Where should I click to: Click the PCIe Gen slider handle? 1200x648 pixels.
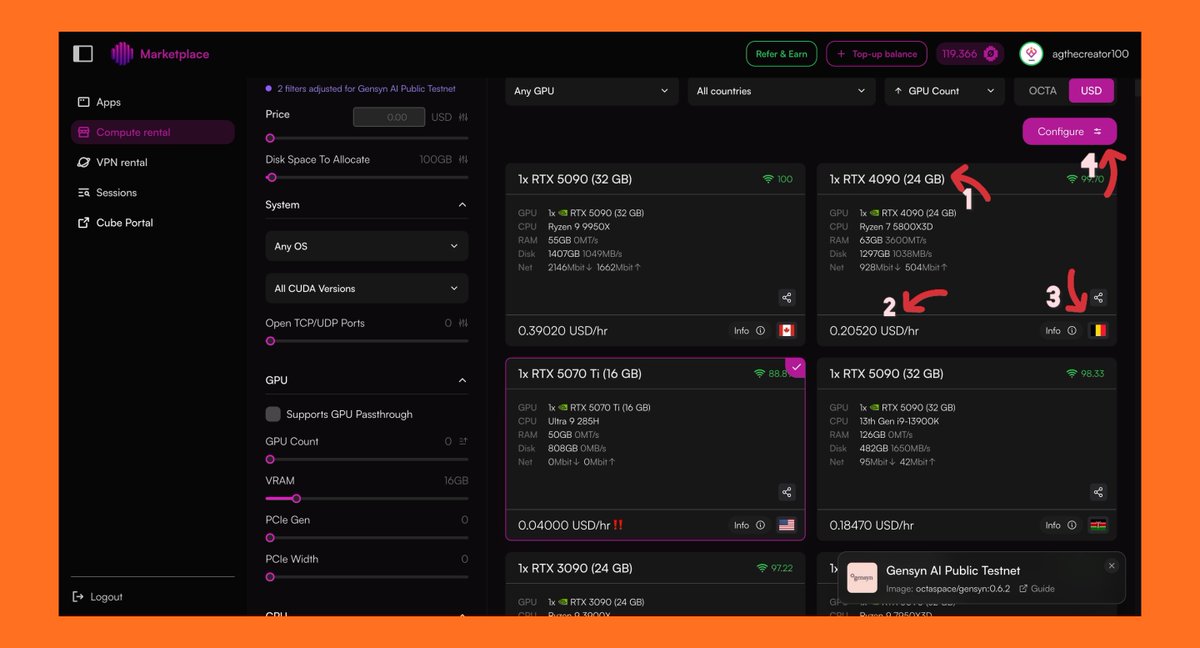point(270,538)
